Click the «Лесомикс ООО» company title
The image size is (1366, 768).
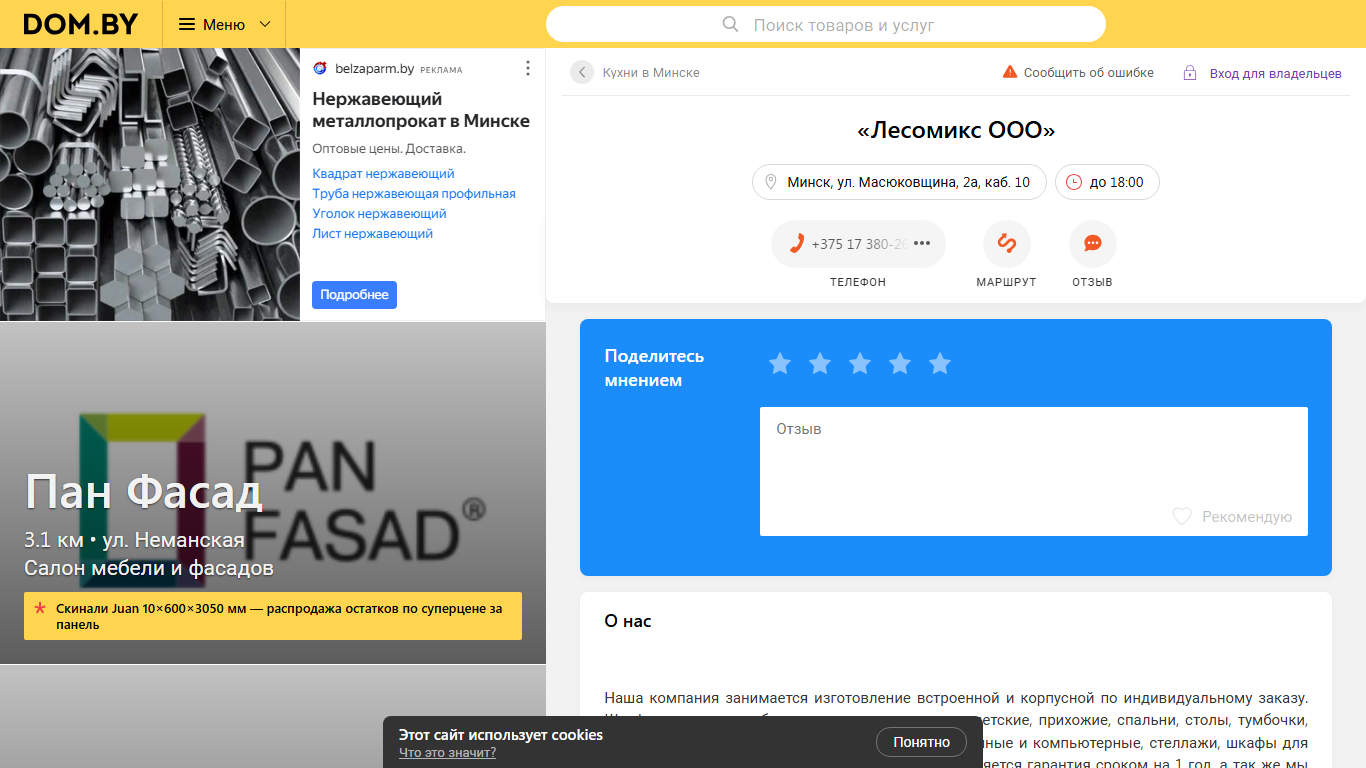pyautogui.click(x=956, y=130)
